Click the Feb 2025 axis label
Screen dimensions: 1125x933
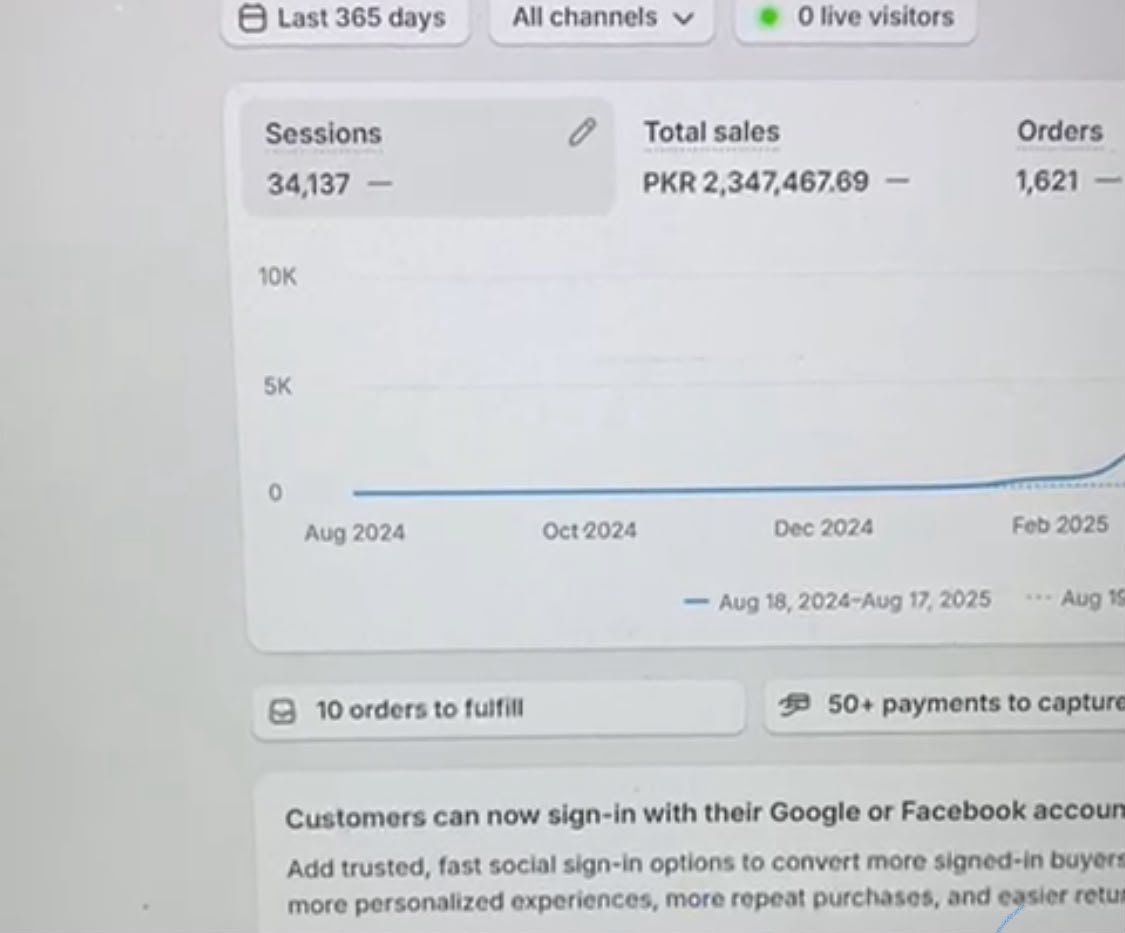click(1060, 525)
